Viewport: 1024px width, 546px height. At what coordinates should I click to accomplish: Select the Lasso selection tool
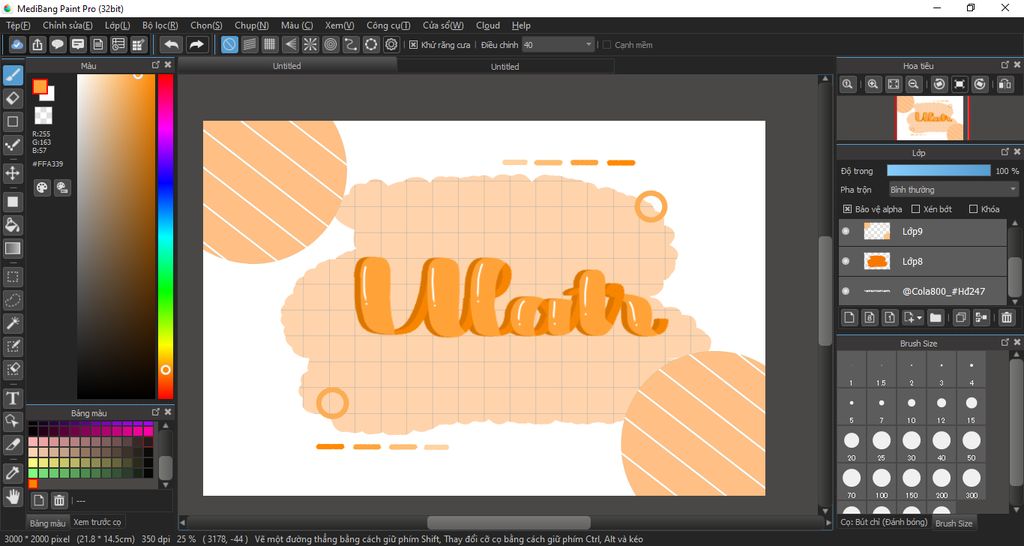(x=12, y=300)
